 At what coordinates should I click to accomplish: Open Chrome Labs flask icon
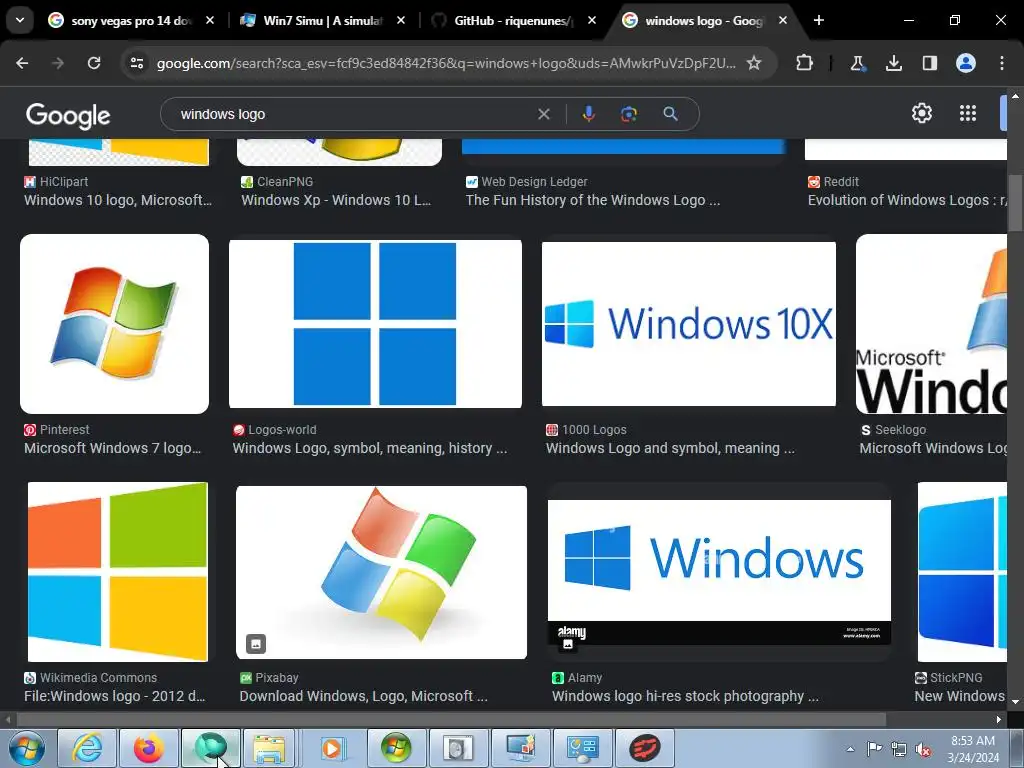pyautogui.click(x=857, y=63)
